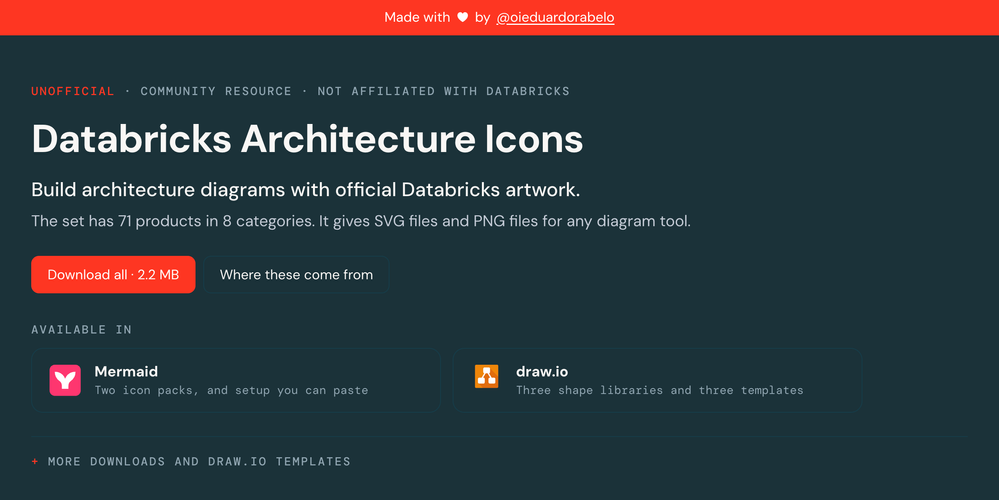999x500 pixels.
Task: Click the UNOFFICIAL label
Action: point(73,91)
